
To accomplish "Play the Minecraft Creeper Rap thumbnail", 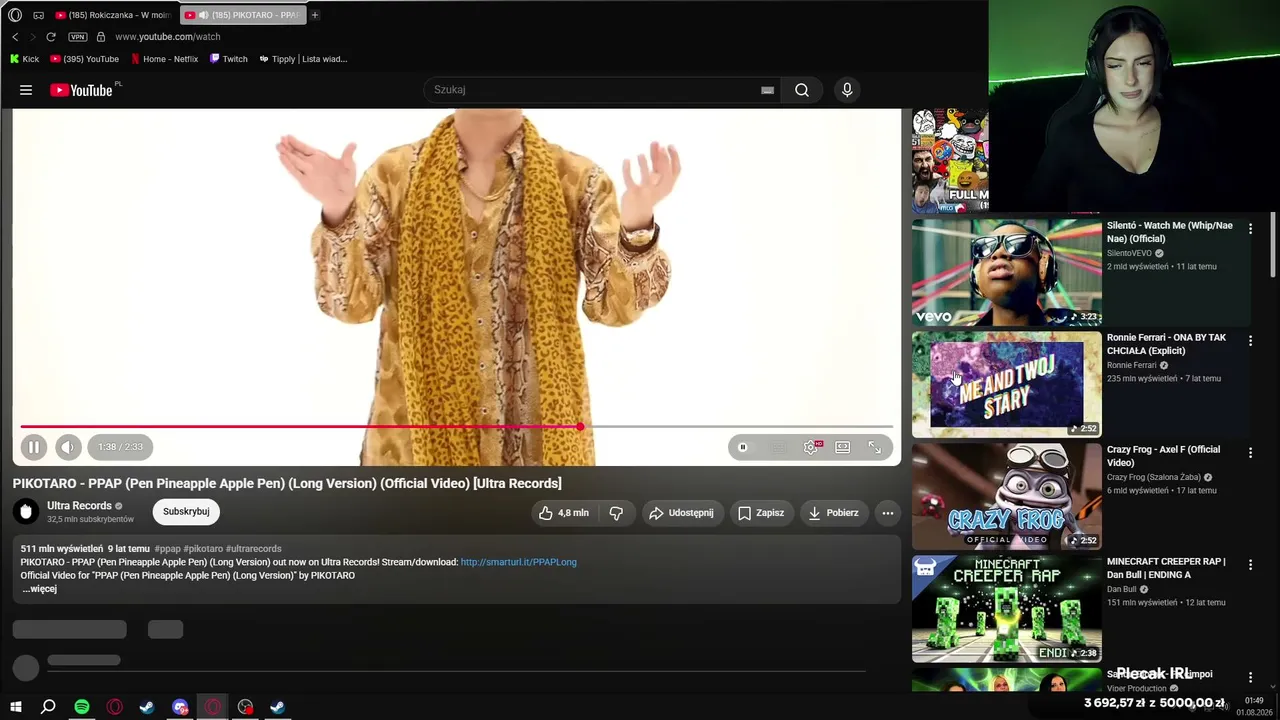I will (x=1006, y=608).
